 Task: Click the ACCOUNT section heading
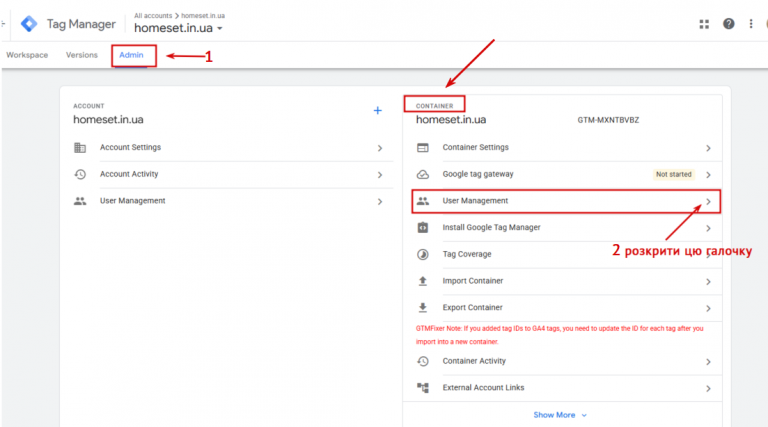click(89, 106)
